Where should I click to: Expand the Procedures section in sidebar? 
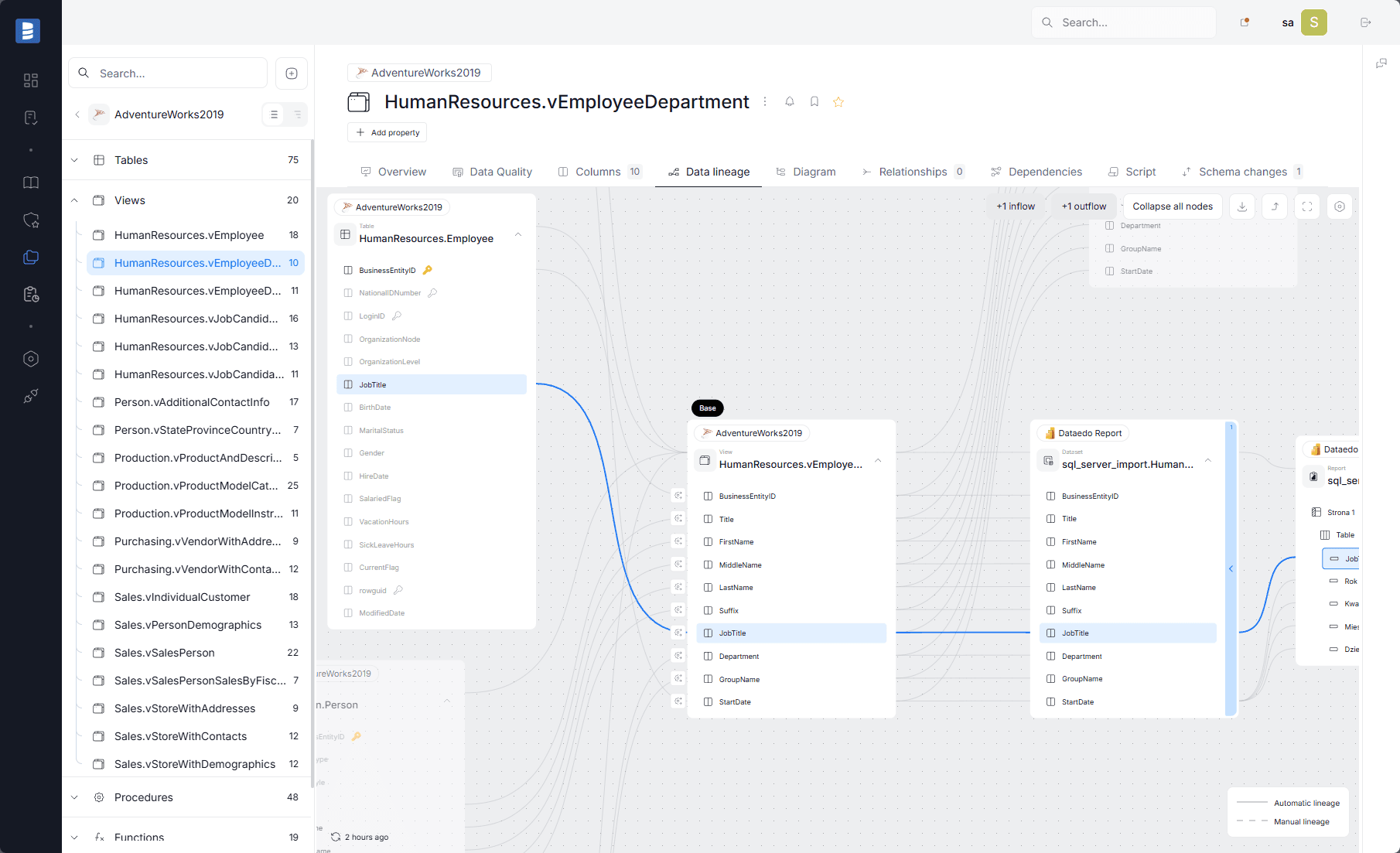pyautogui.click(x=74, y=797)
